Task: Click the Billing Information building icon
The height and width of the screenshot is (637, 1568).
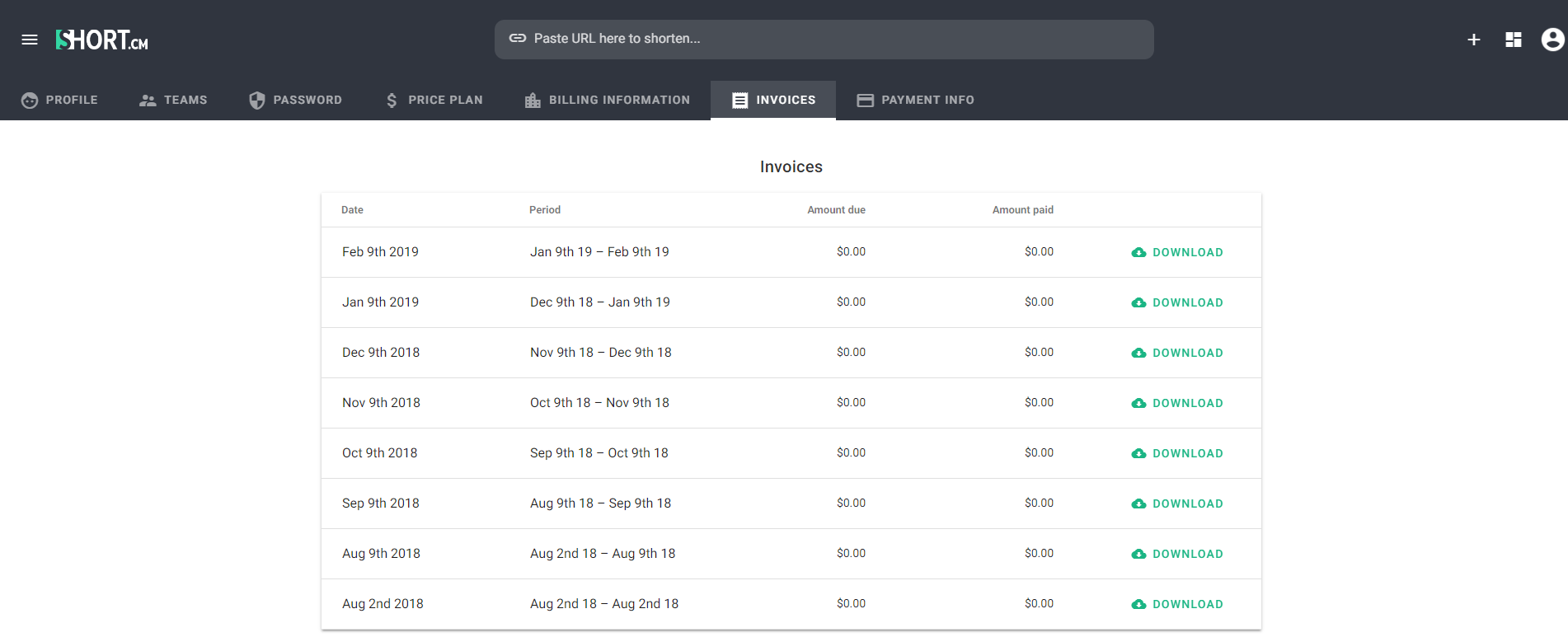Action: pos(533,101)
